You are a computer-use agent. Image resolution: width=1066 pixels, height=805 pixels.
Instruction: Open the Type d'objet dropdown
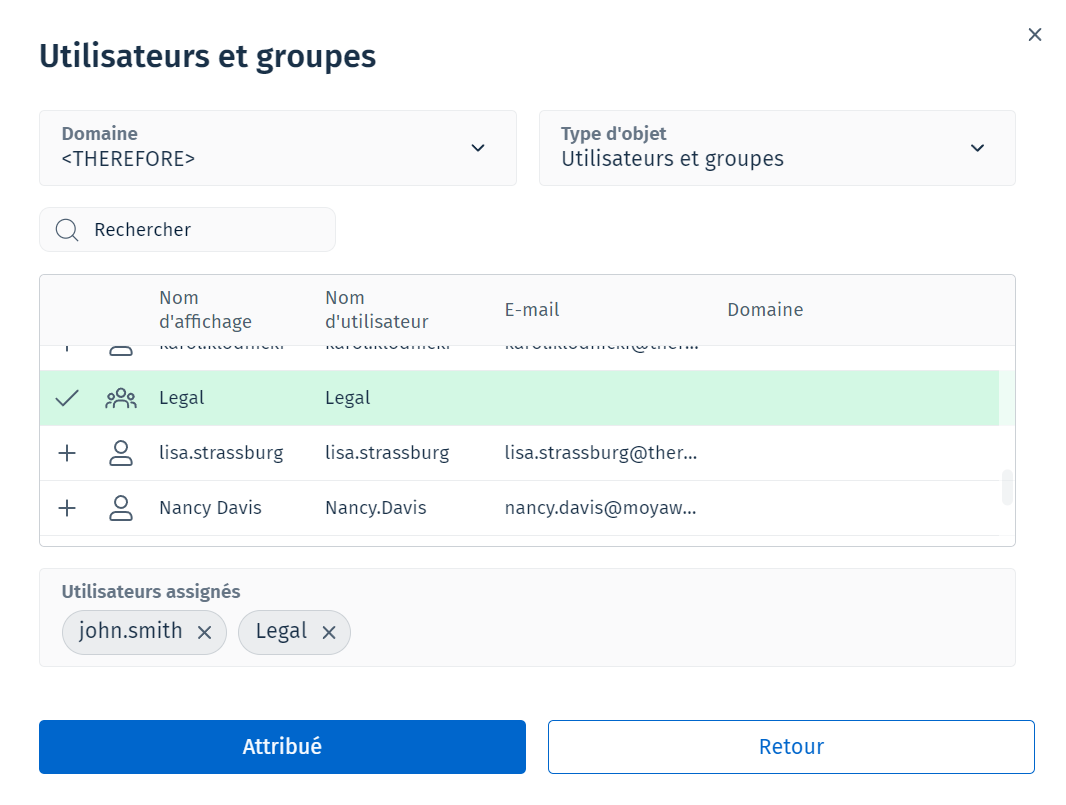(x=776, y=148)
